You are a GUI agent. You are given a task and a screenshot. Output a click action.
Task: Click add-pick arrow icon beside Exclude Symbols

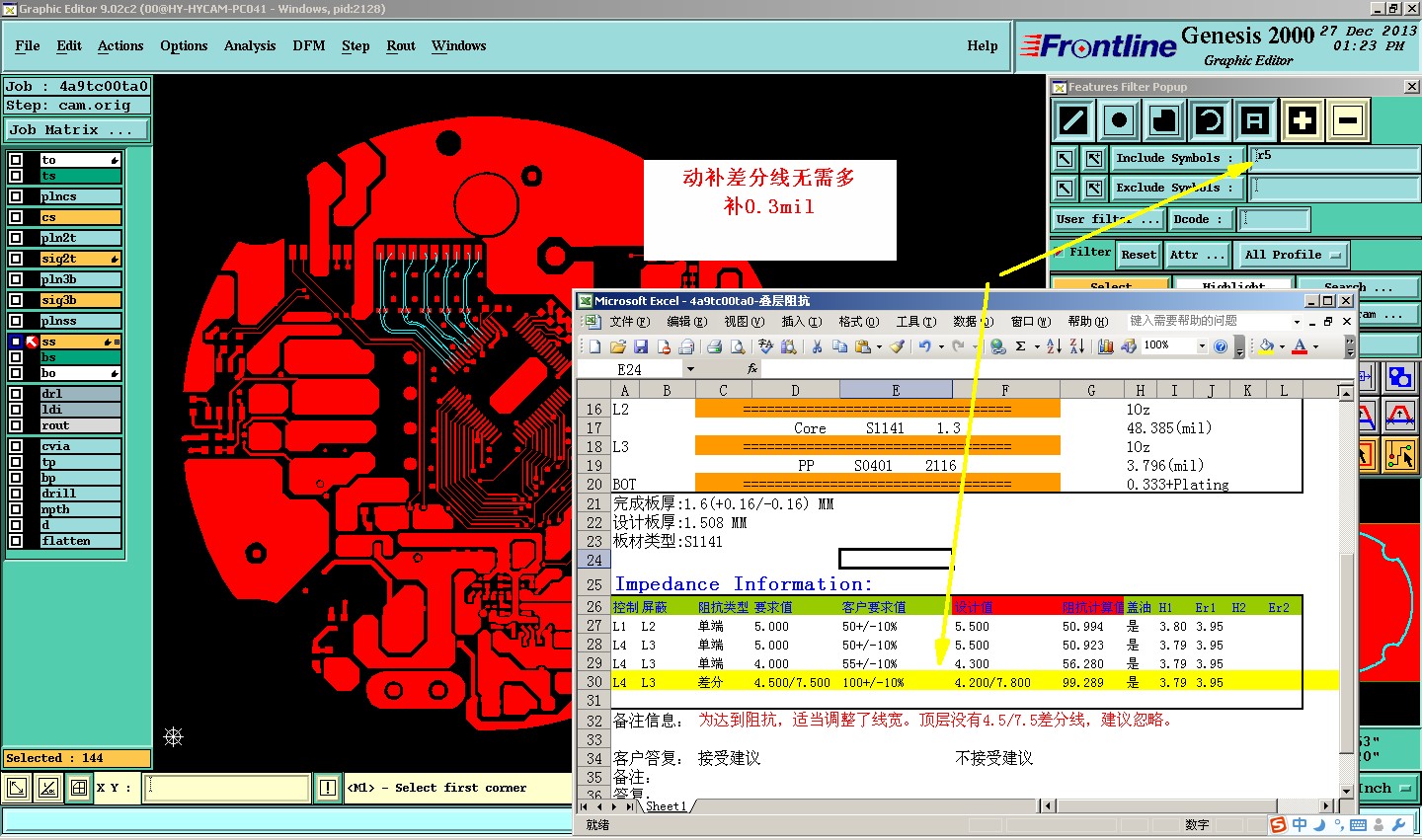(1094, 188)
